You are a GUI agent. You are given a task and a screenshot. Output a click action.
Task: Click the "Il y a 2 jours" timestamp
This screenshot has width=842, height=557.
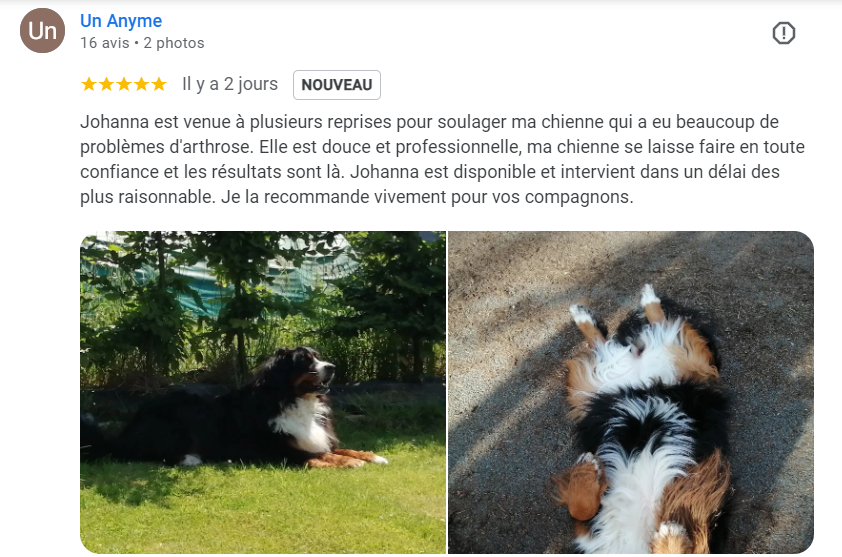[230, 84]
